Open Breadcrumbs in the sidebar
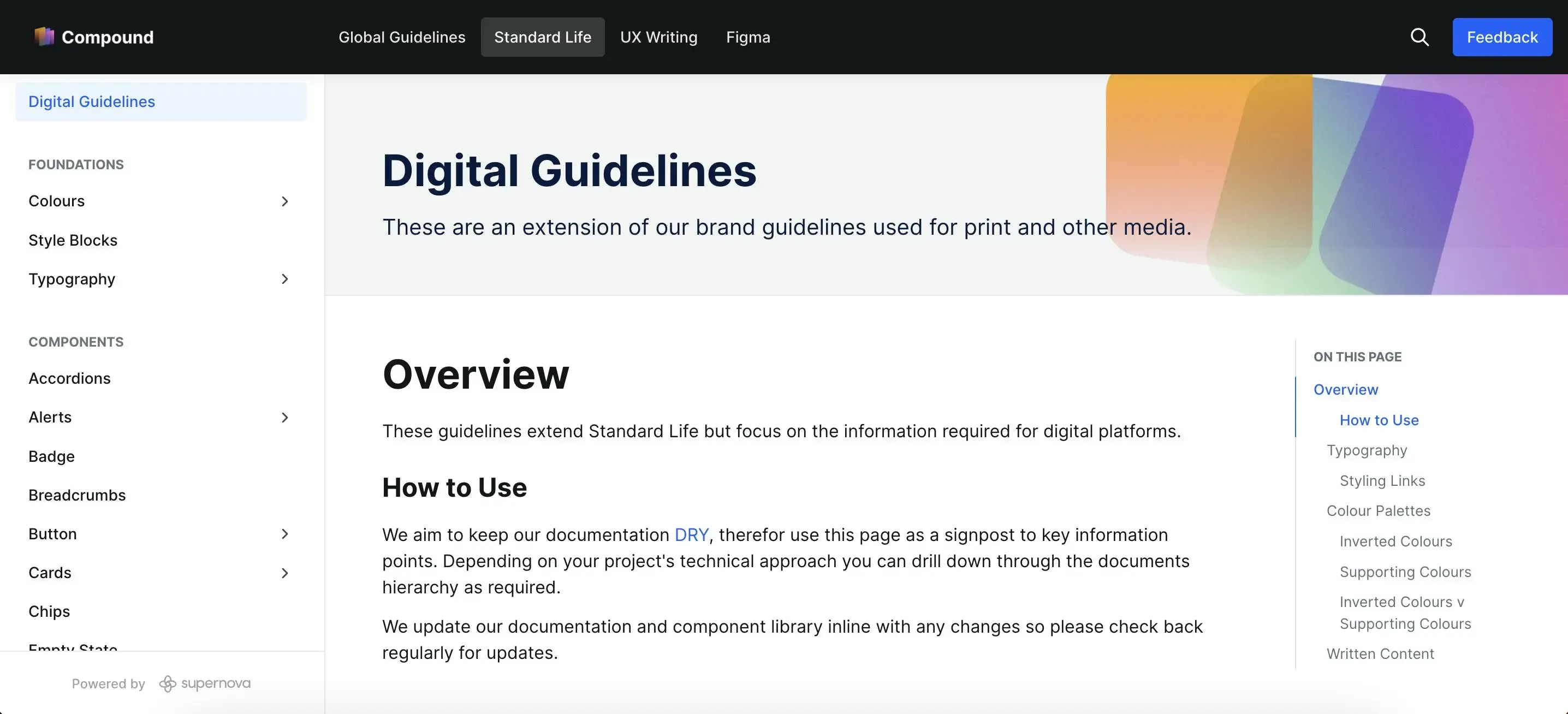Image resolution: width=1568 pixels, height=714 pixels. (78, 495)
